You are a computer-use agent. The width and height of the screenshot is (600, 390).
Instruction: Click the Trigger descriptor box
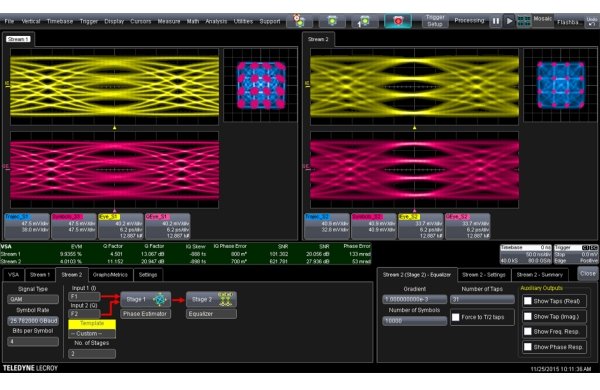coord(576,254)
